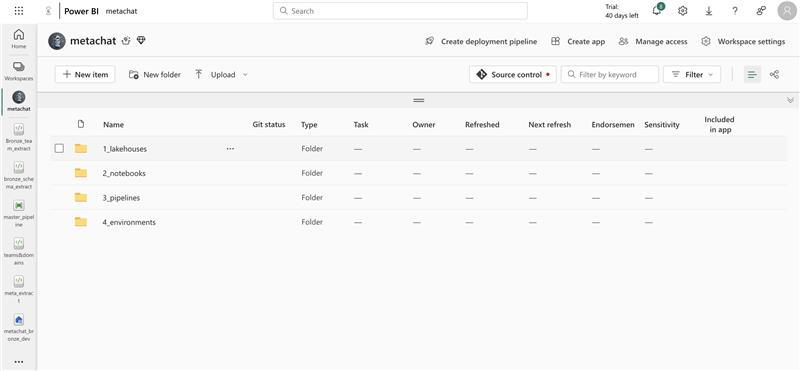Screen dimensions: 800x371
Task: Open Source control panel
Action: click(513, 75)
